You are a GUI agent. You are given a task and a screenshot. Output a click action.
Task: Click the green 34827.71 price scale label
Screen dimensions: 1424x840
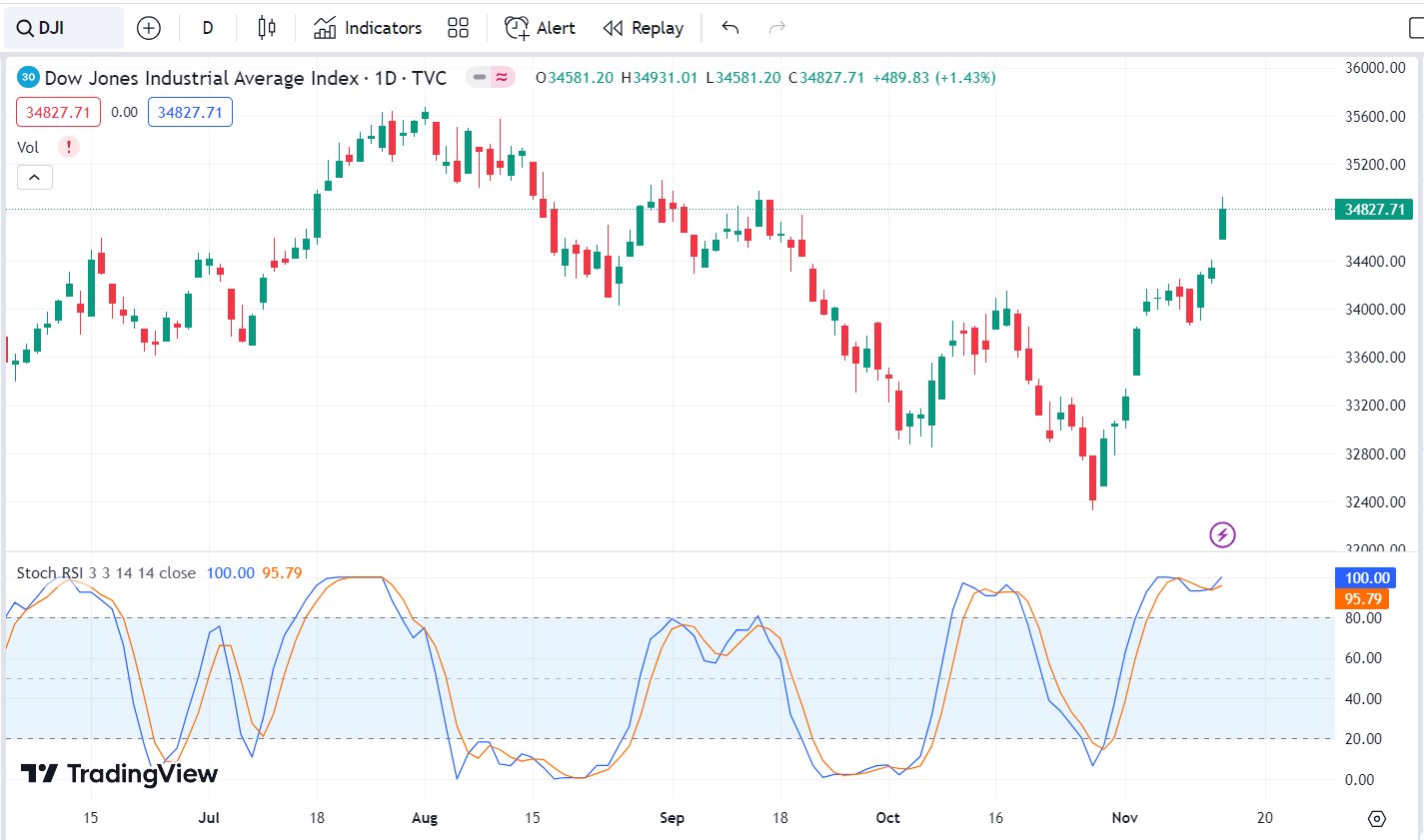click(x=1374, y=209)
